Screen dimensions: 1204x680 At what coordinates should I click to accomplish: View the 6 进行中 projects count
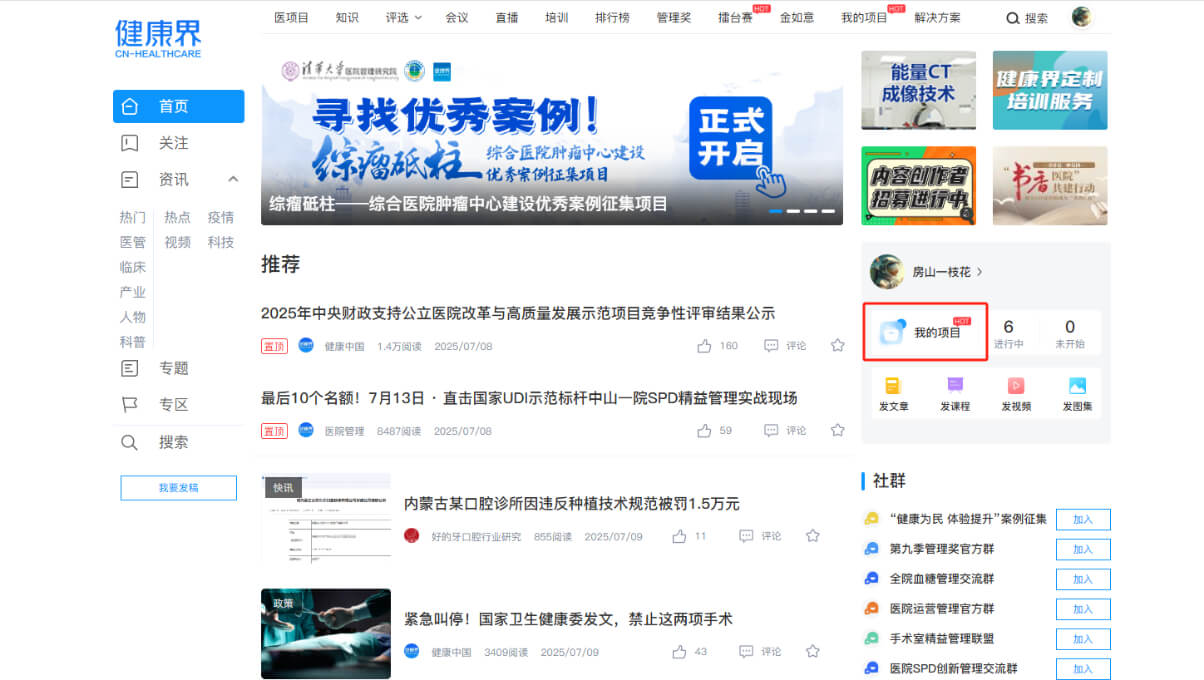[1008, 333]
